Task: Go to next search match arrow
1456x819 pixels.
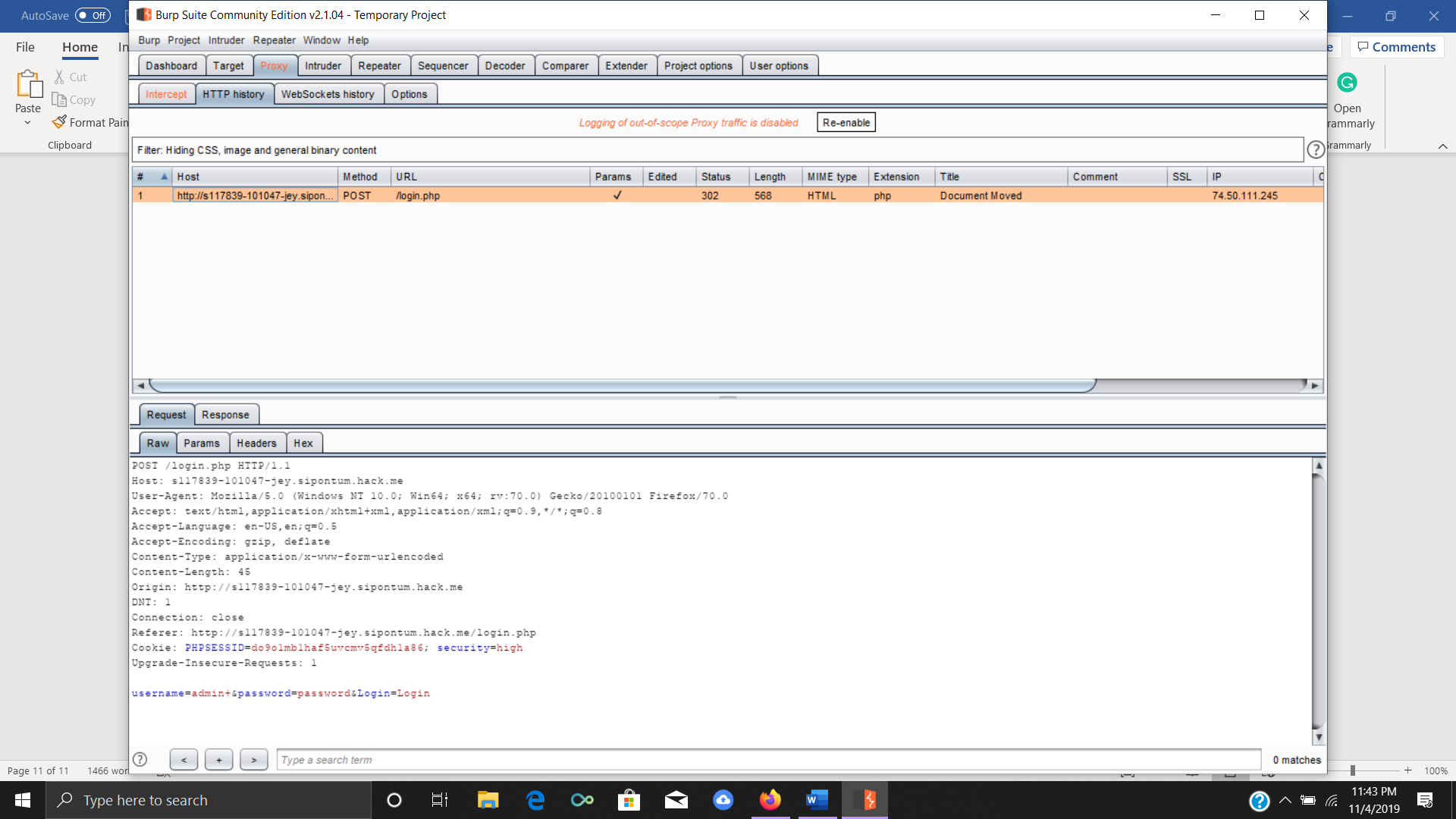Action: point(254,759)
